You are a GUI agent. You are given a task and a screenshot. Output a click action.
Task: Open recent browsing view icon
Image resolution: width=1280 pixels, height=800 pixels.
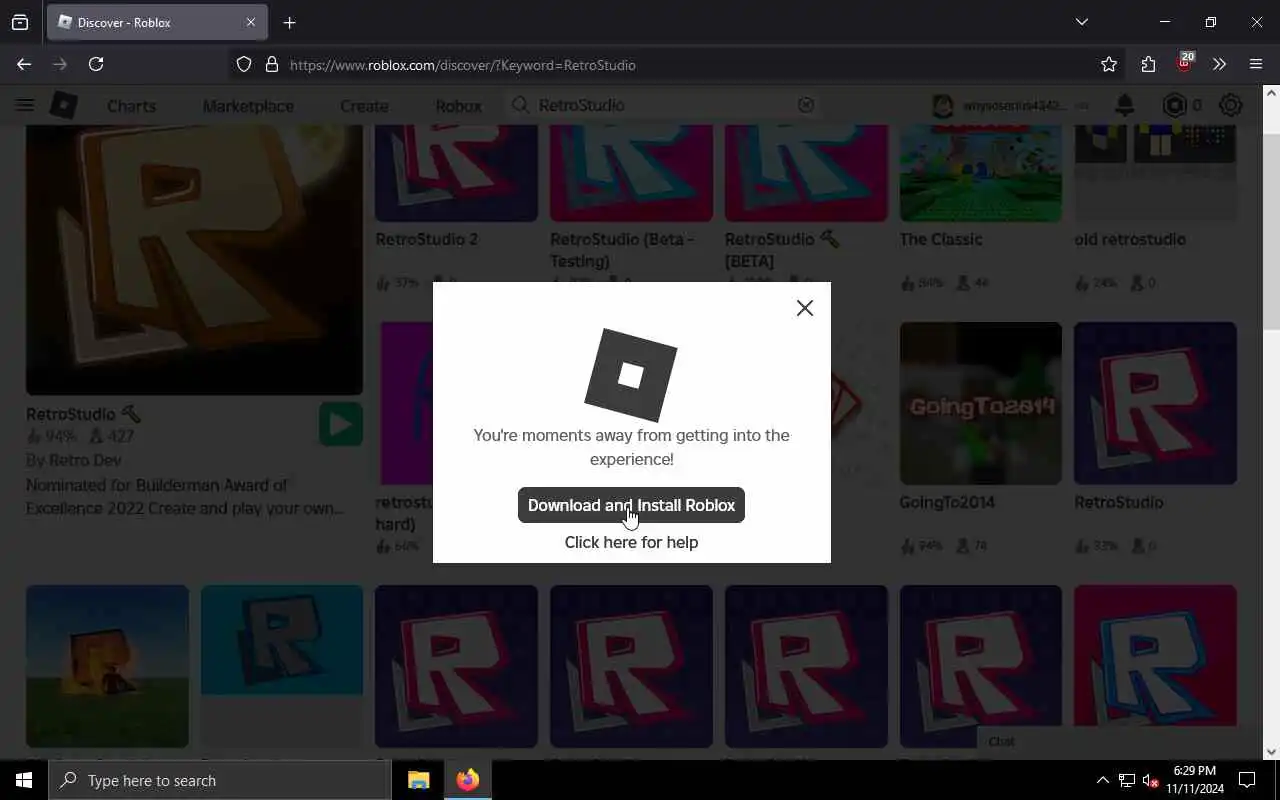20,22
